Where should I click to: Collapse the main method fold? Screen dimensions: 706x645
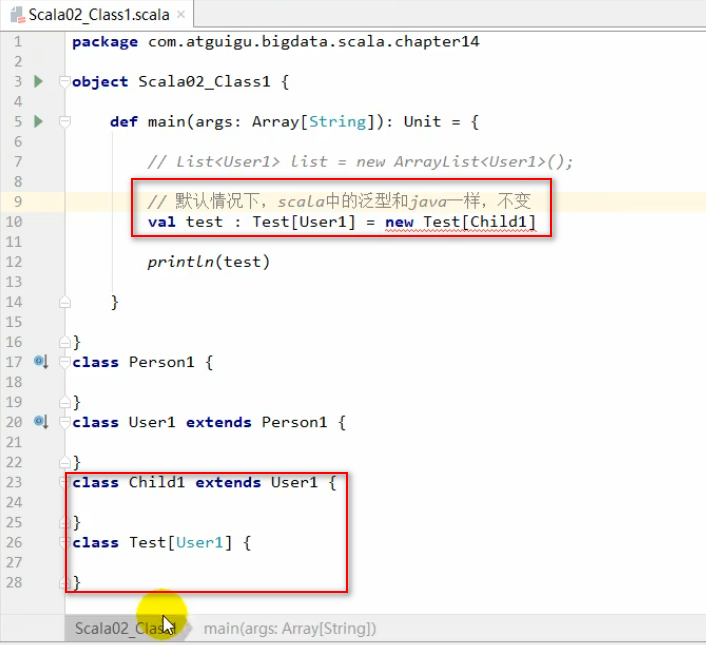tap(65, 122)
